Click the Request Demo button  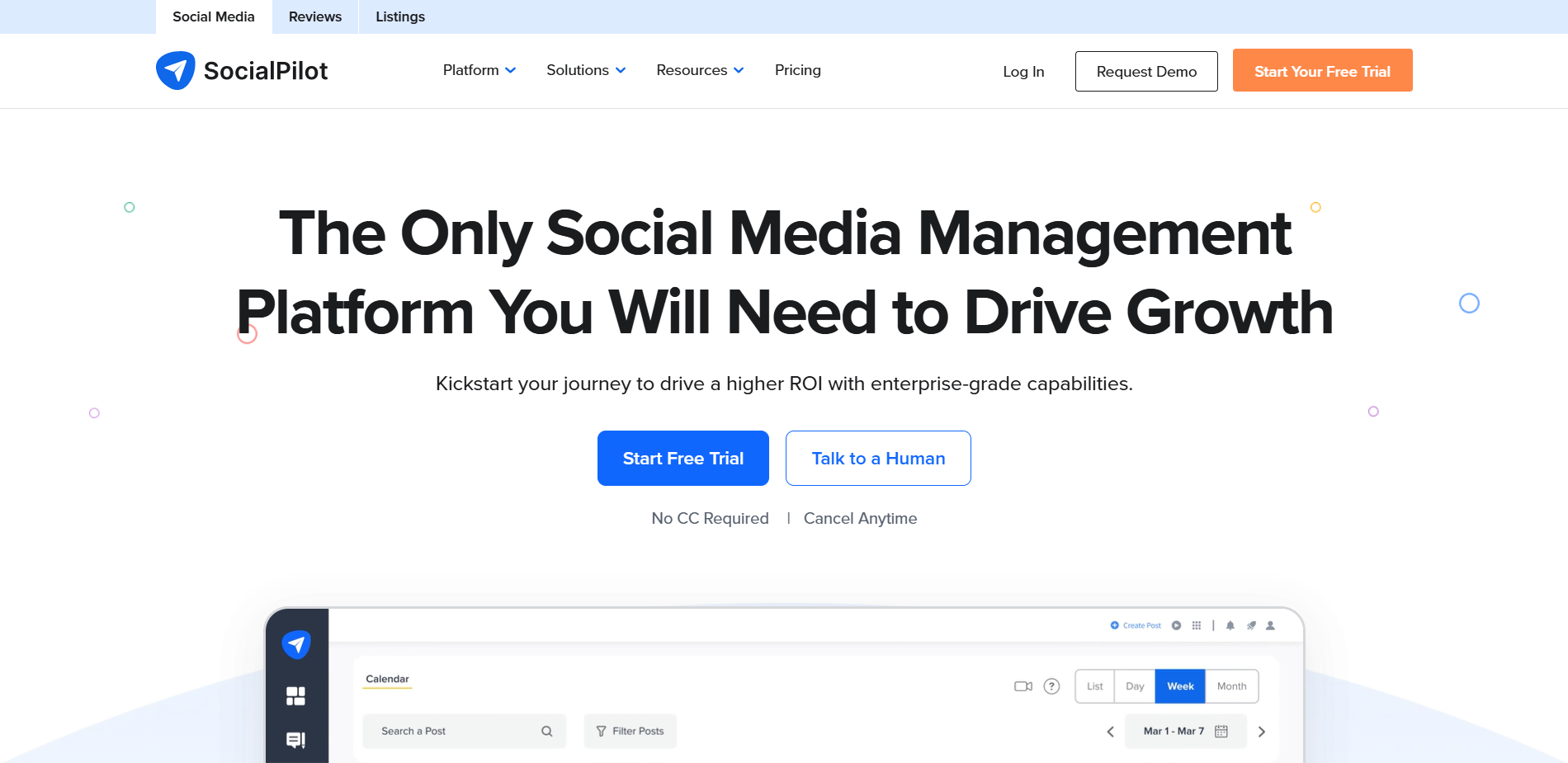coord(1146,72)
